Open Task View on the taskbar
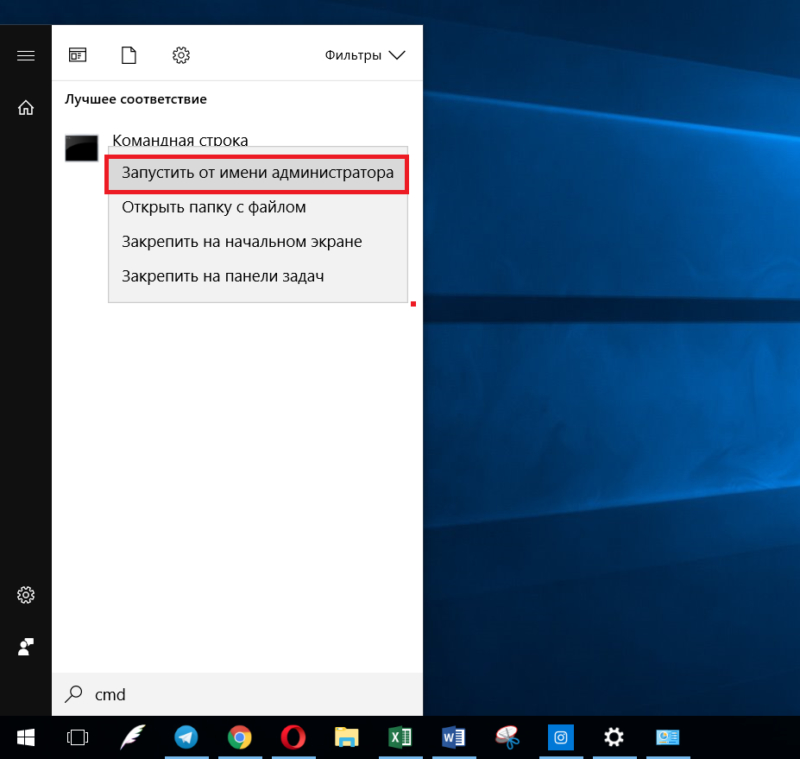Image resolution: width=800 pixels, height=759 pixels. coord(78,738)
